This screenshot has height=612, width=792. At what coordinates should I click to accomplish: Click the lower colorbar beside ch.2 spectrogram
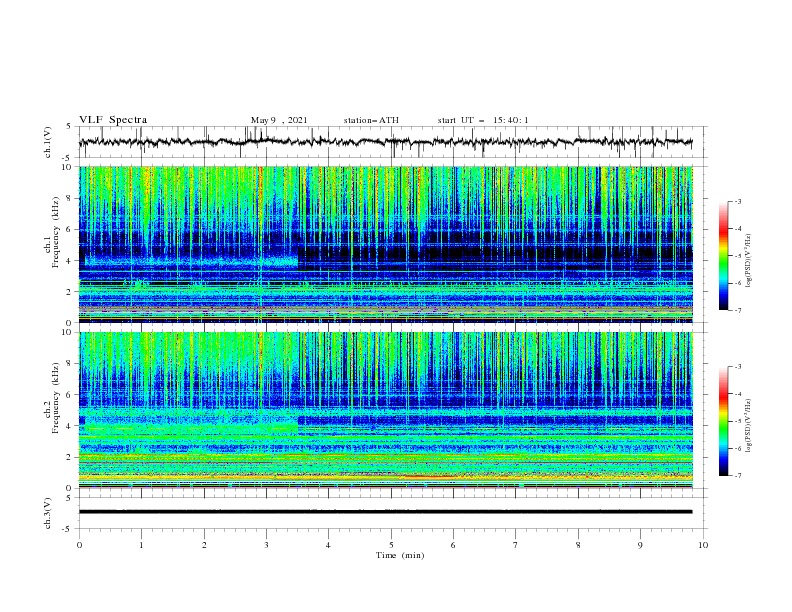(724, 421)
